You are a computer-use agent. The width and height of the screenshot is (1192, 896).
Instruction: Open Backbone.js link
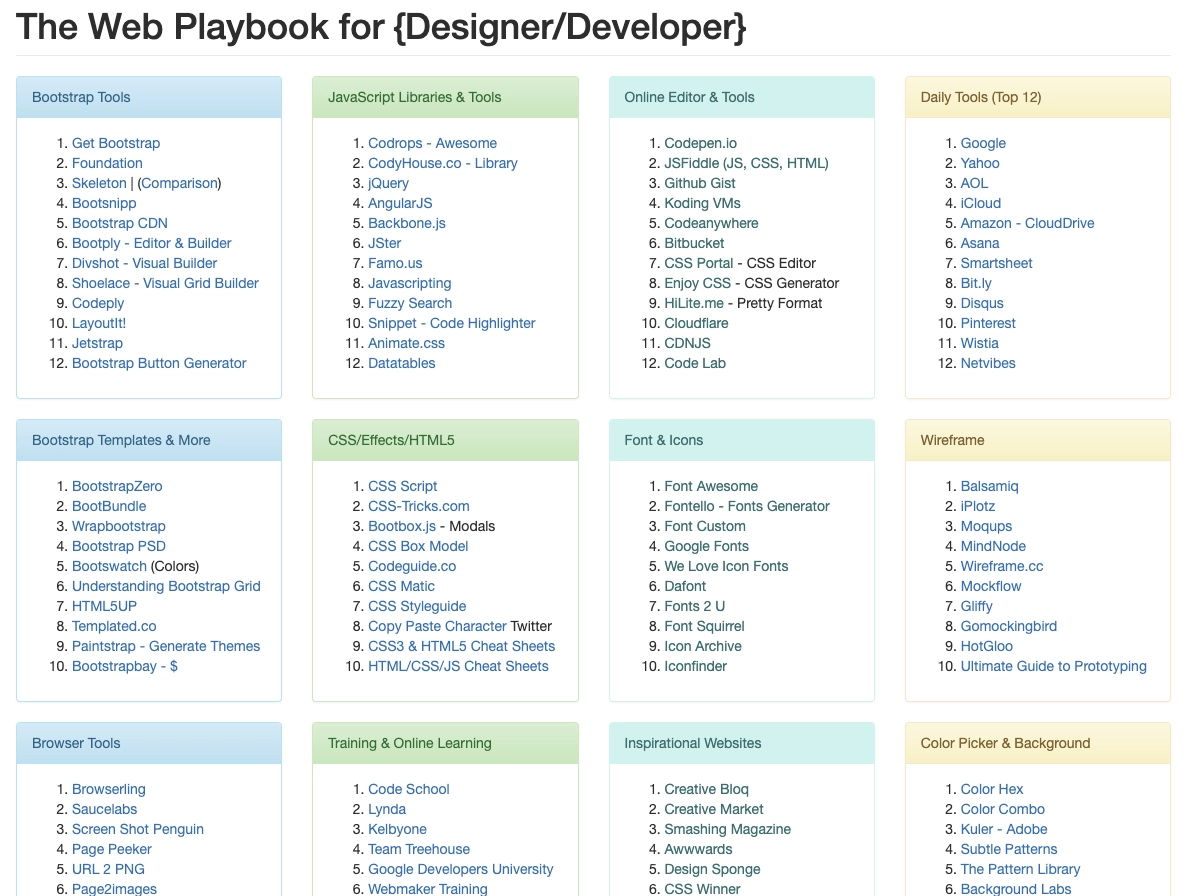pos(407,223)
